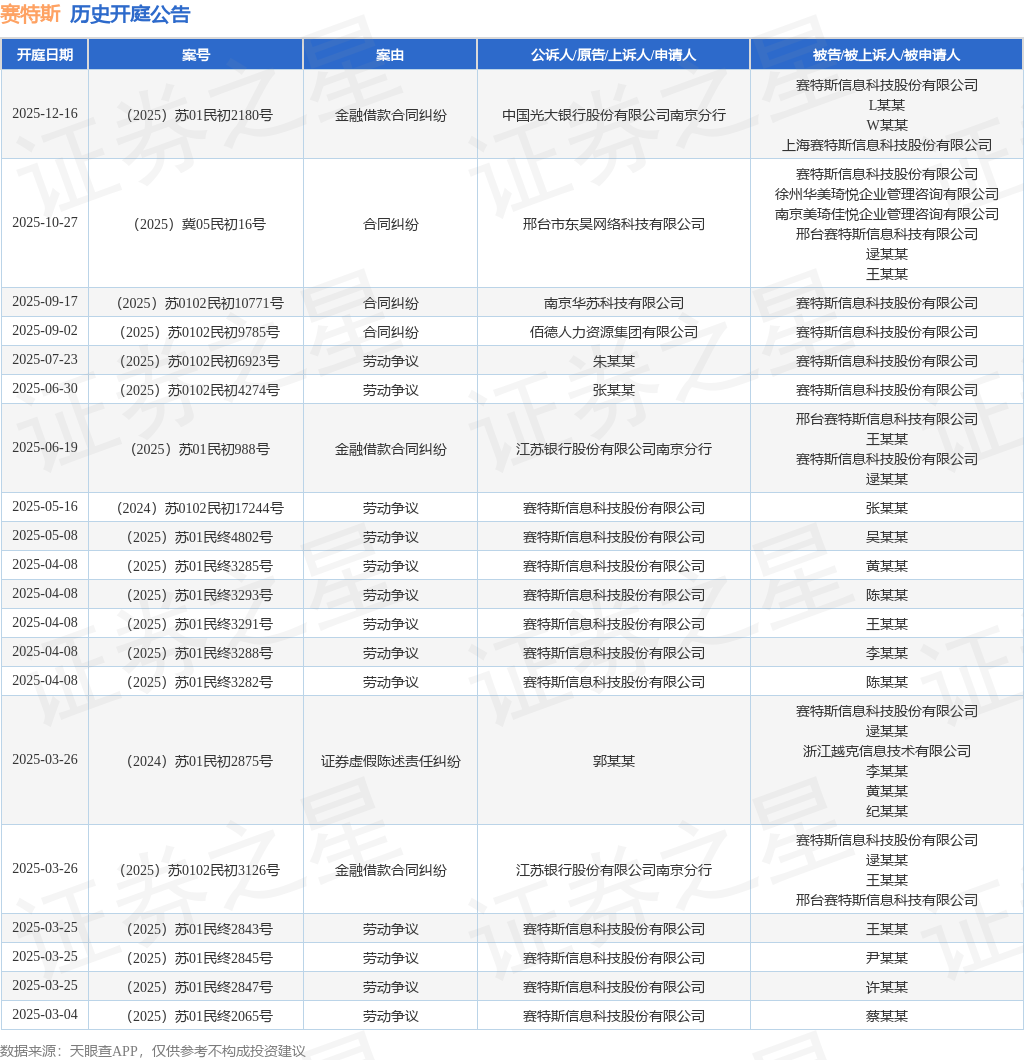Click case number (2025)苏0102民初9785号
Image resolution: width=1024 pixels, height=1060 pixels.
pyautogui.click(x=200, y=332)
